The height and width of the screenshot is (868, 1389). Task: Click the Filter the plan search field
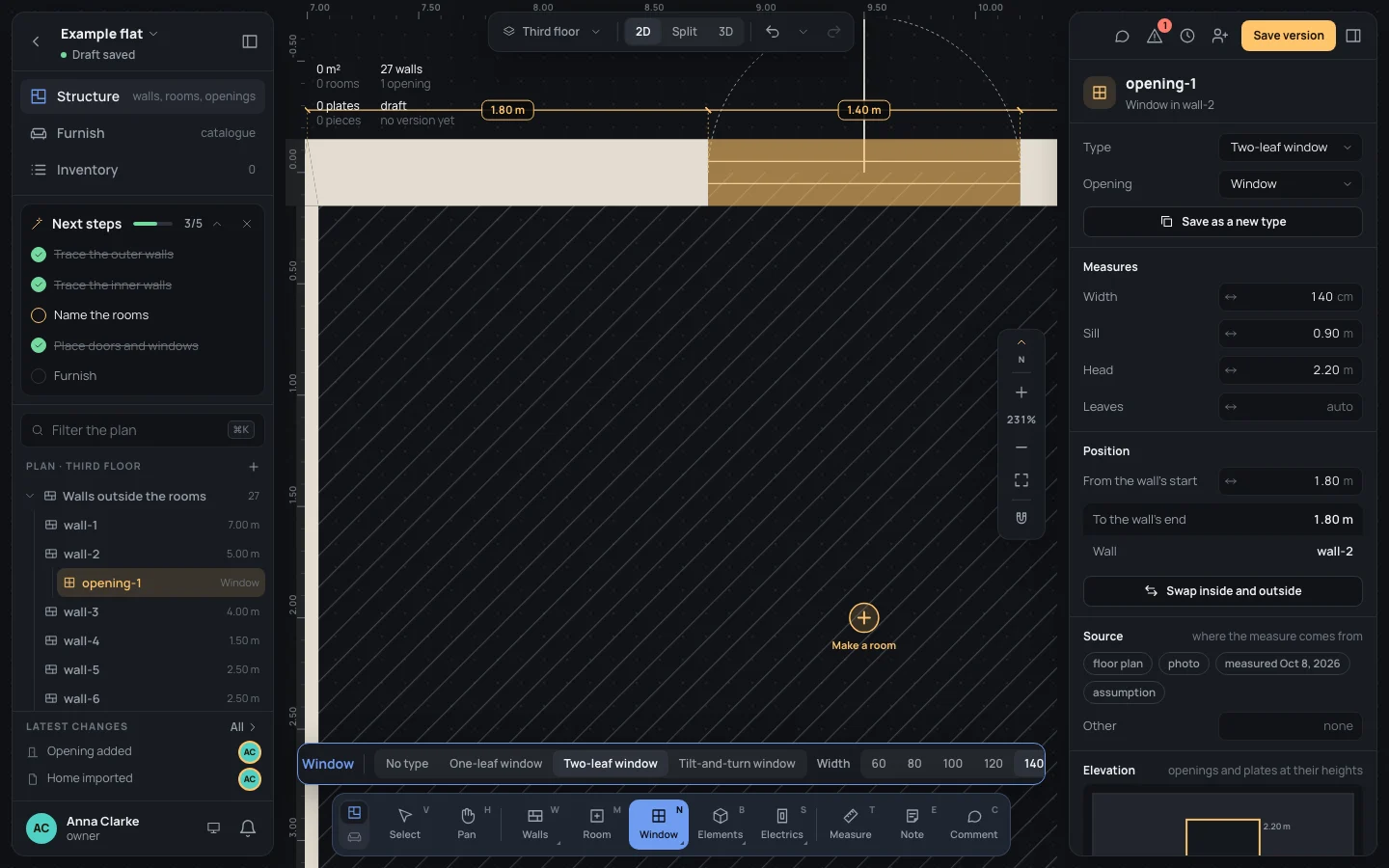coord(143,430)
